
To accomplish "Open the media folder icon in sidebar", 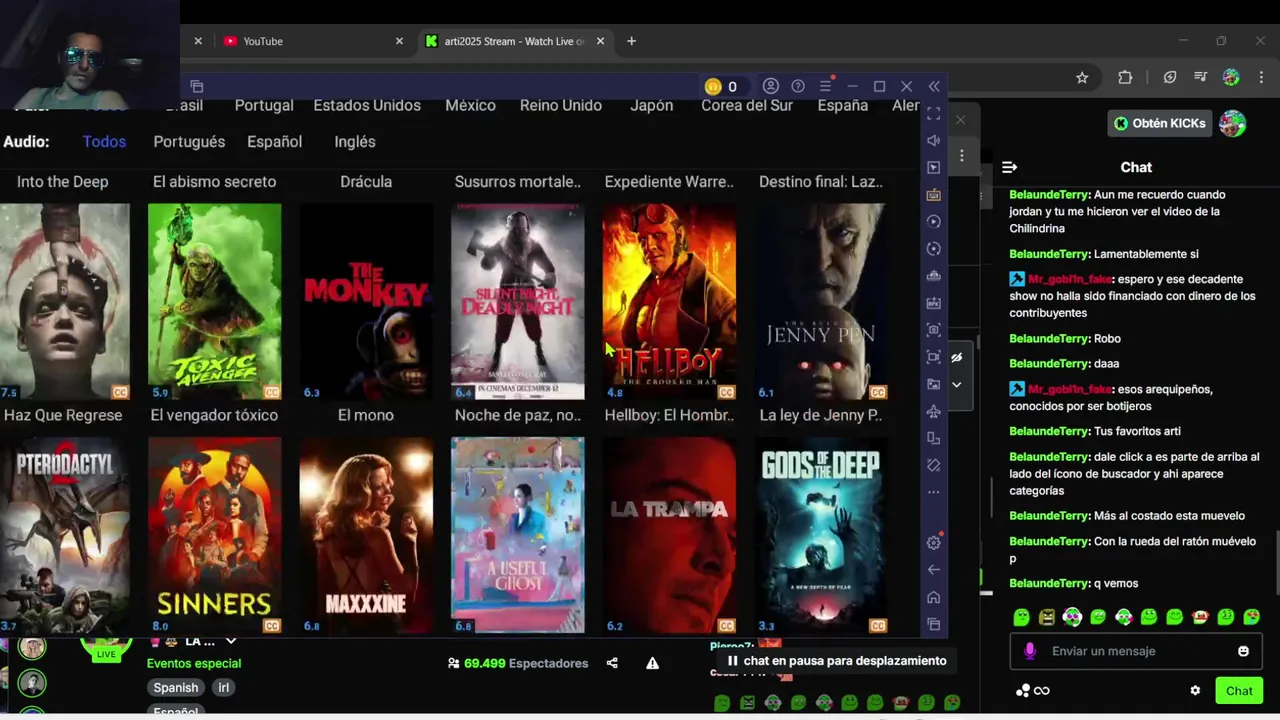I will pos(933,384).
